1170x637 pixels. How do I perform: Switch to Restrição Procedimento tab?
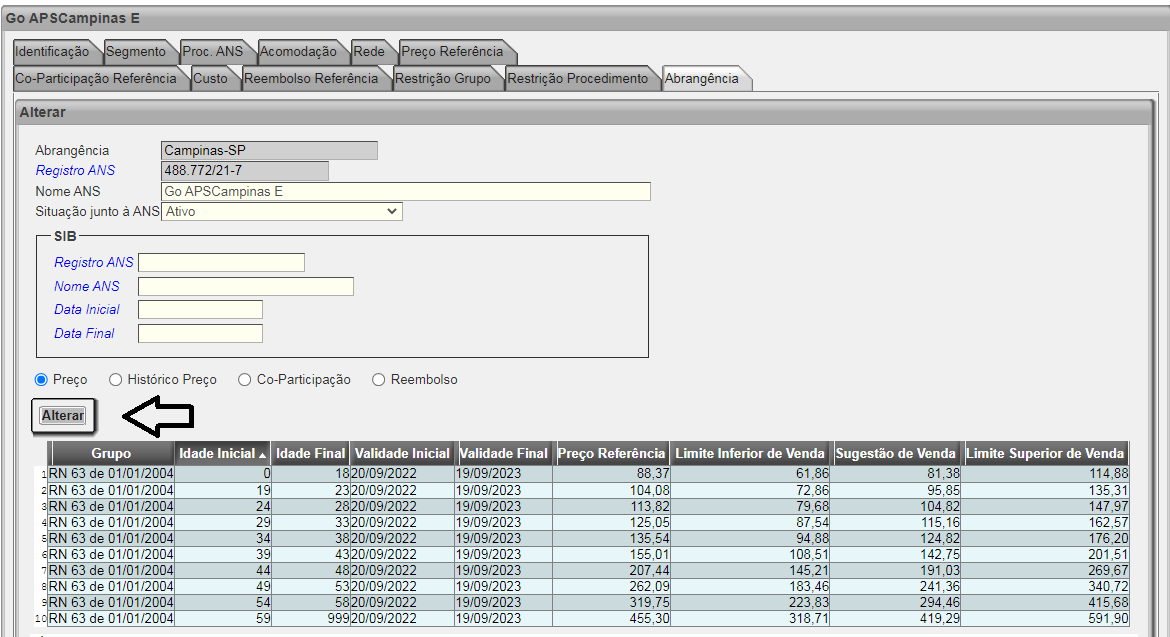coord(577,78)
